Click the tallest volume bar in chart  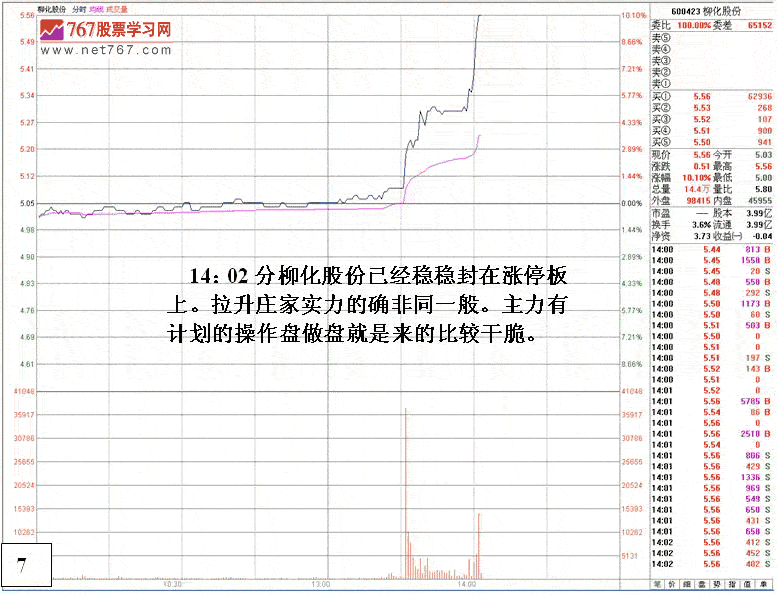(x=405, y=490)
